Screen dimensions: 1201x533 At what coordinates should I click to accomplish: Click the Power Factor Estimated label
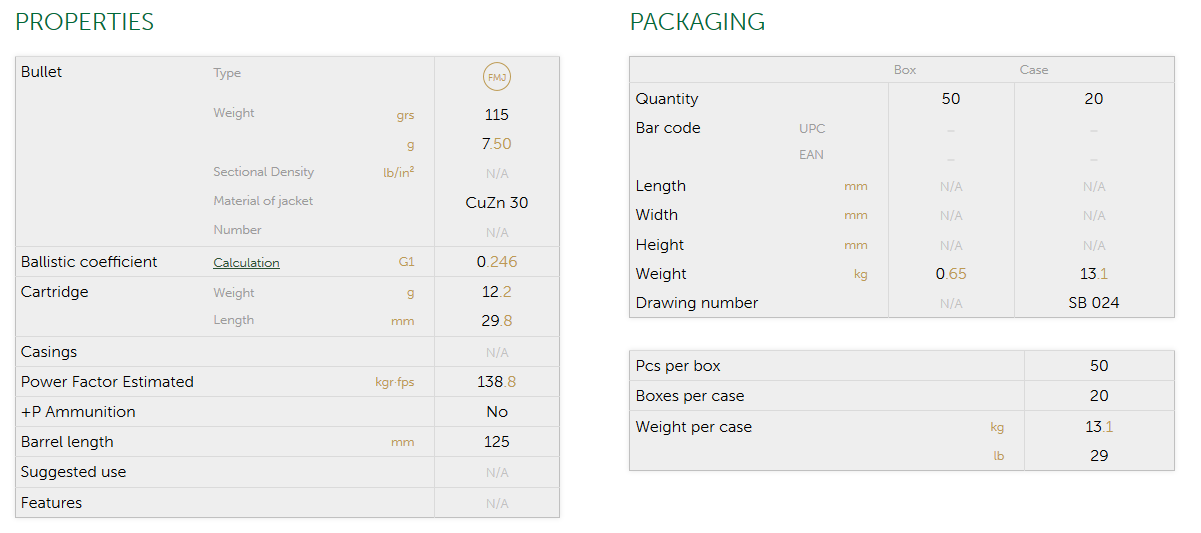point(107,382)
